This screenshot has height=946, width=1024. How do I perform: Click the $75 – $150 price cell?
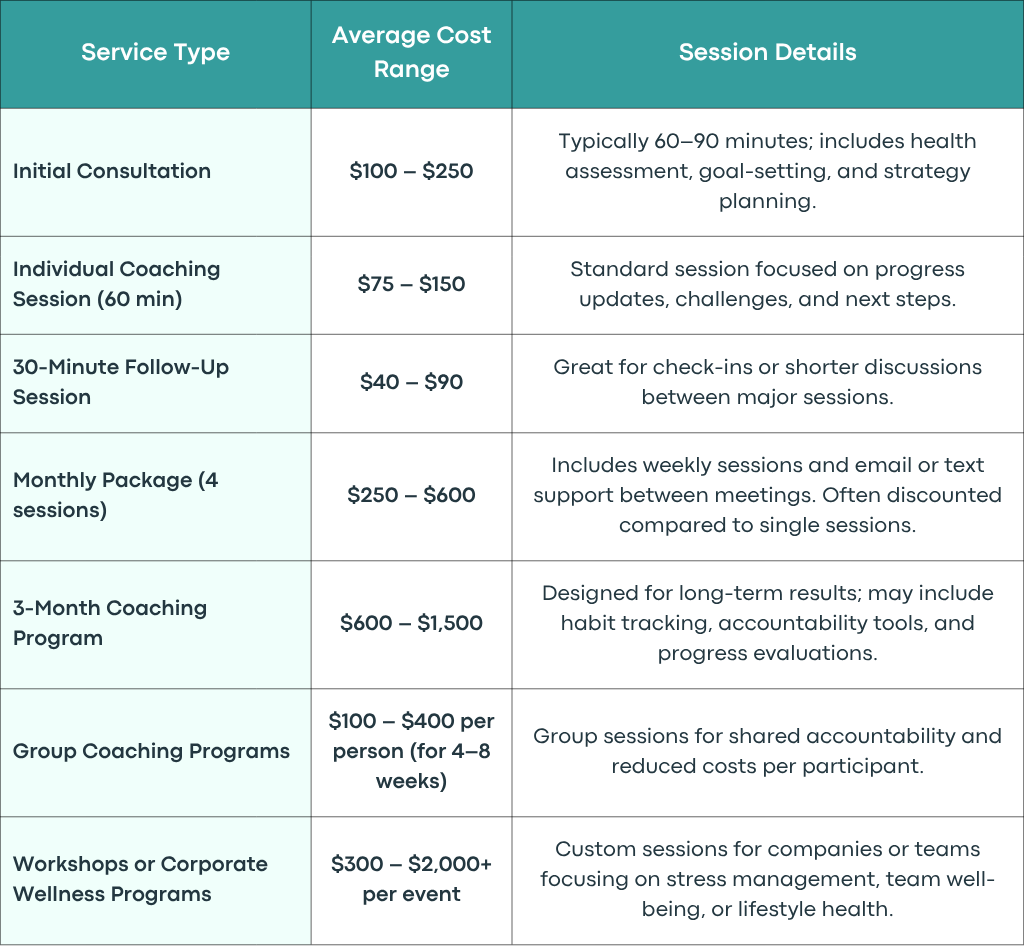pos(411,284)
